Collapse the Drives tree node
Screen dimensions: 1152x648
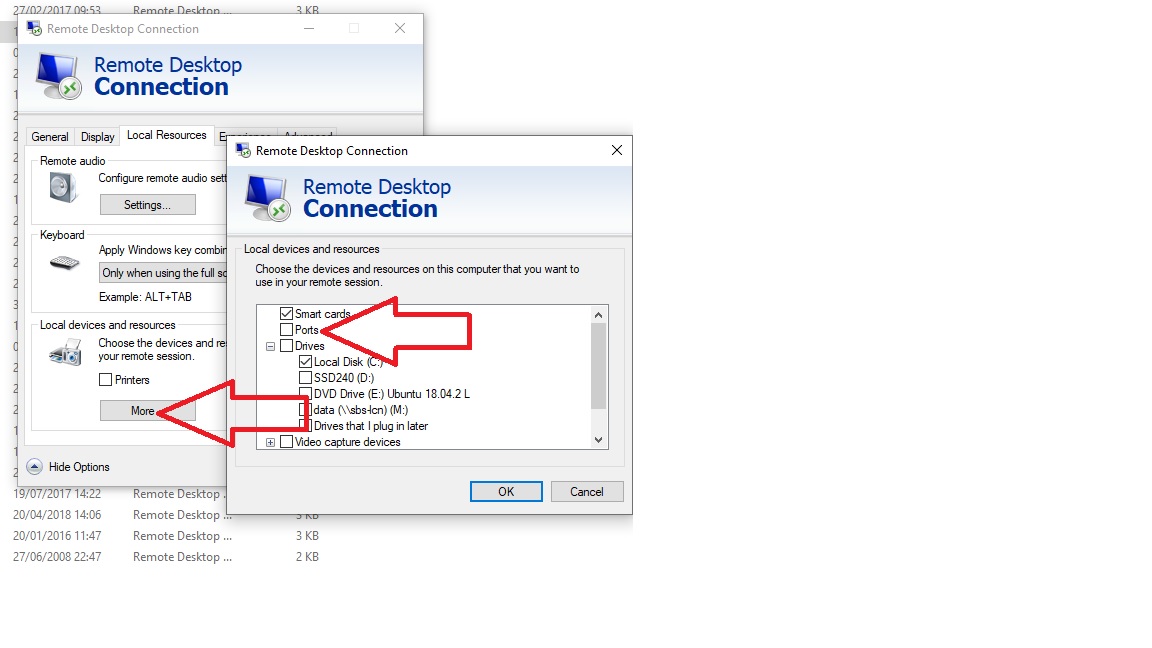tap(270, 346)
